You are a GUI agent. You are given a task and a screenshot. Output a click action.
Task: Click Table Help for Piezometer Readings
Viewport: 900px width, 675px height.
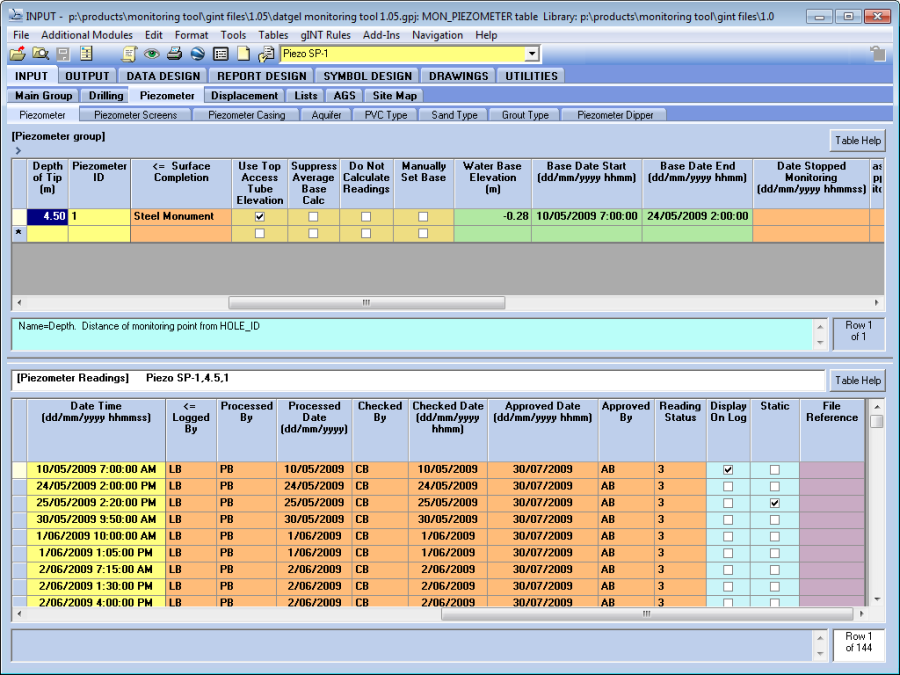click(857, 380)
